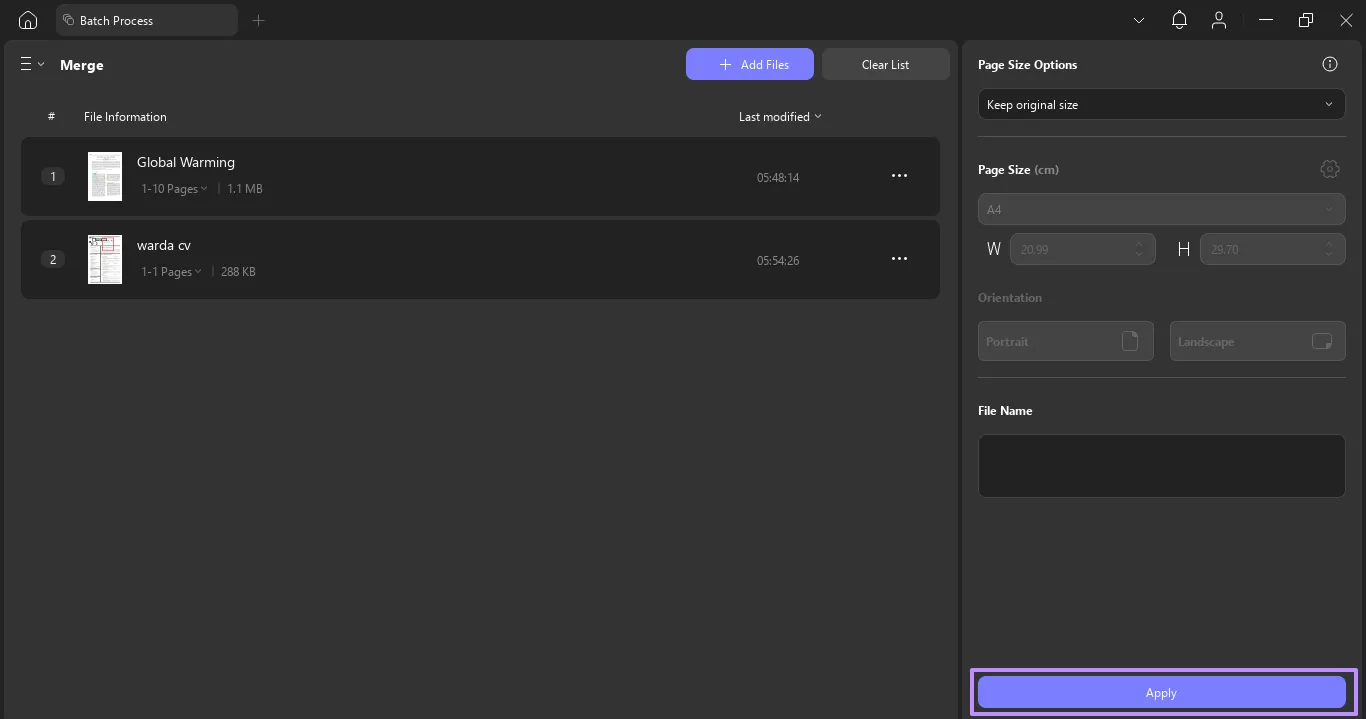Click the # column header

pyautogui.click(x=52, y=117)
